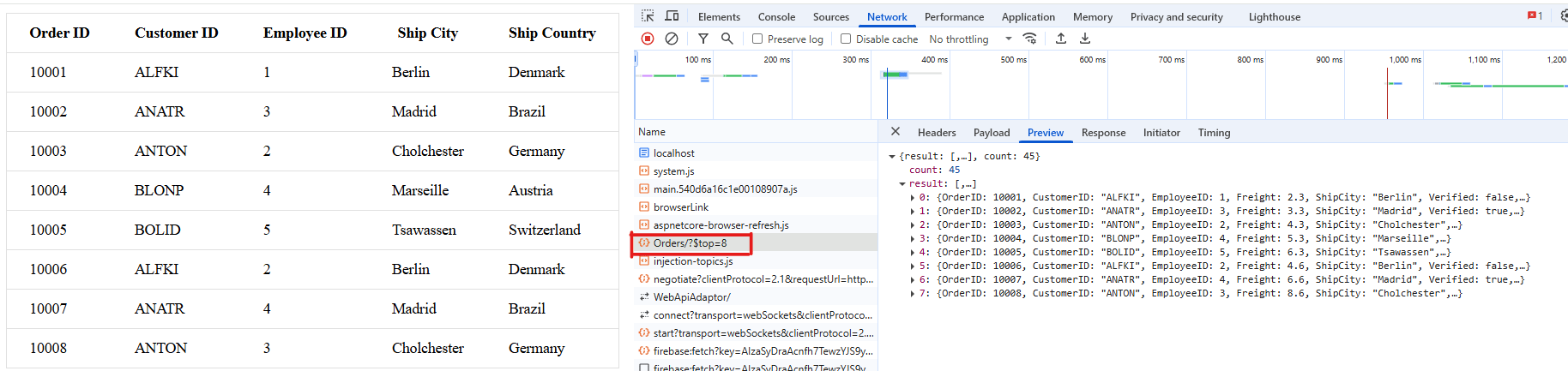
Task: Expand result item 0 with OrderID 10001
Action: (912, 198)
